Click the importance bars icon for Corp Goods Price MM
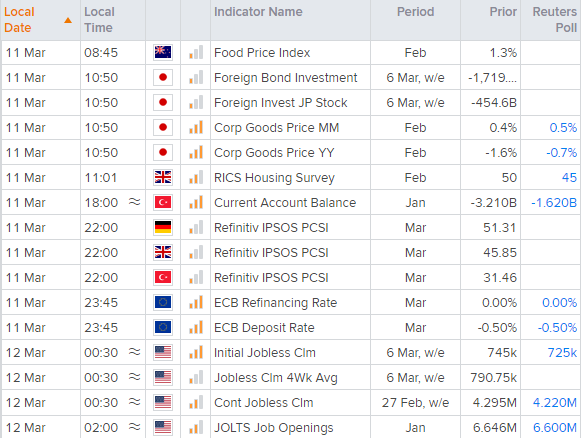Image resolution: width=581 pixels, height=438 pixels. [196, 127]
